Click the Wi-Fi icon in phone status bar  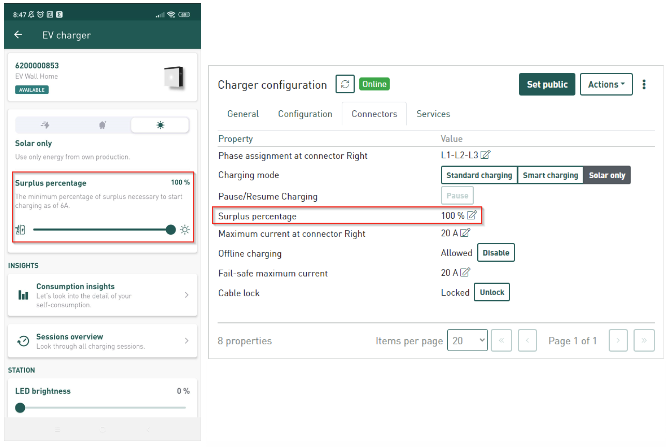click(x=171, y=15)
